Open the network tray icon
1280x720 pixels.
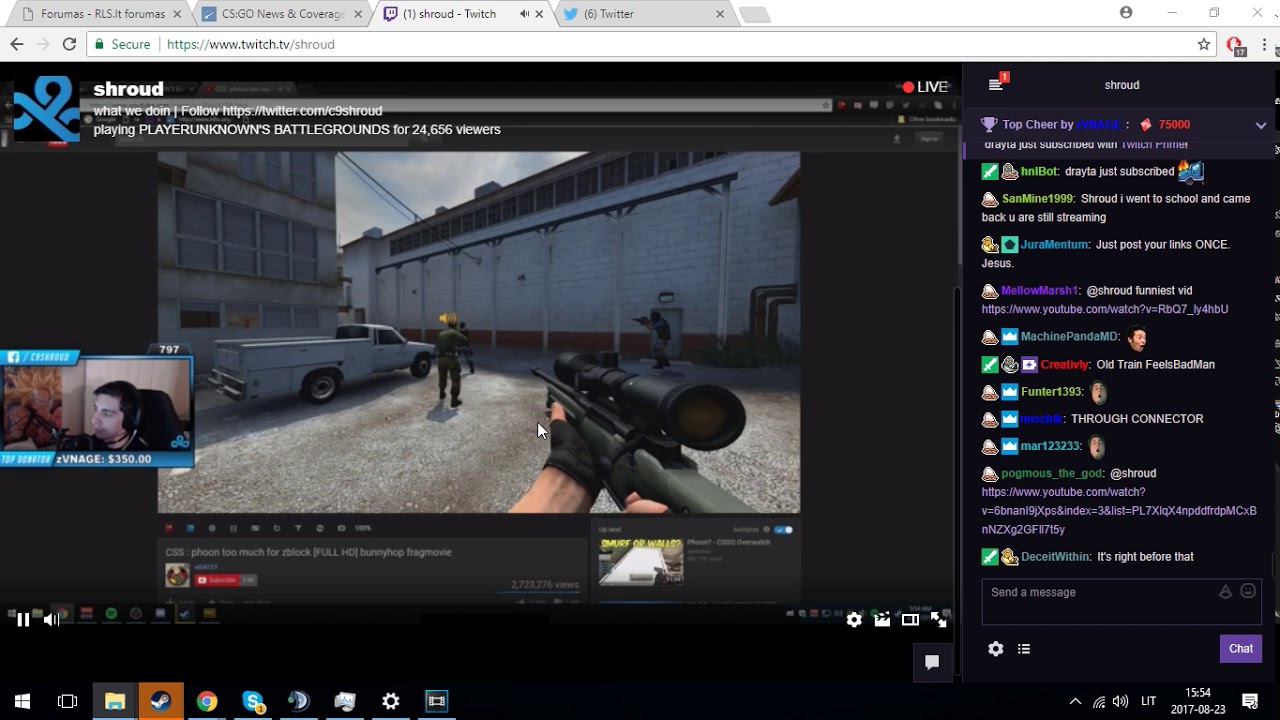[1099, 701]
